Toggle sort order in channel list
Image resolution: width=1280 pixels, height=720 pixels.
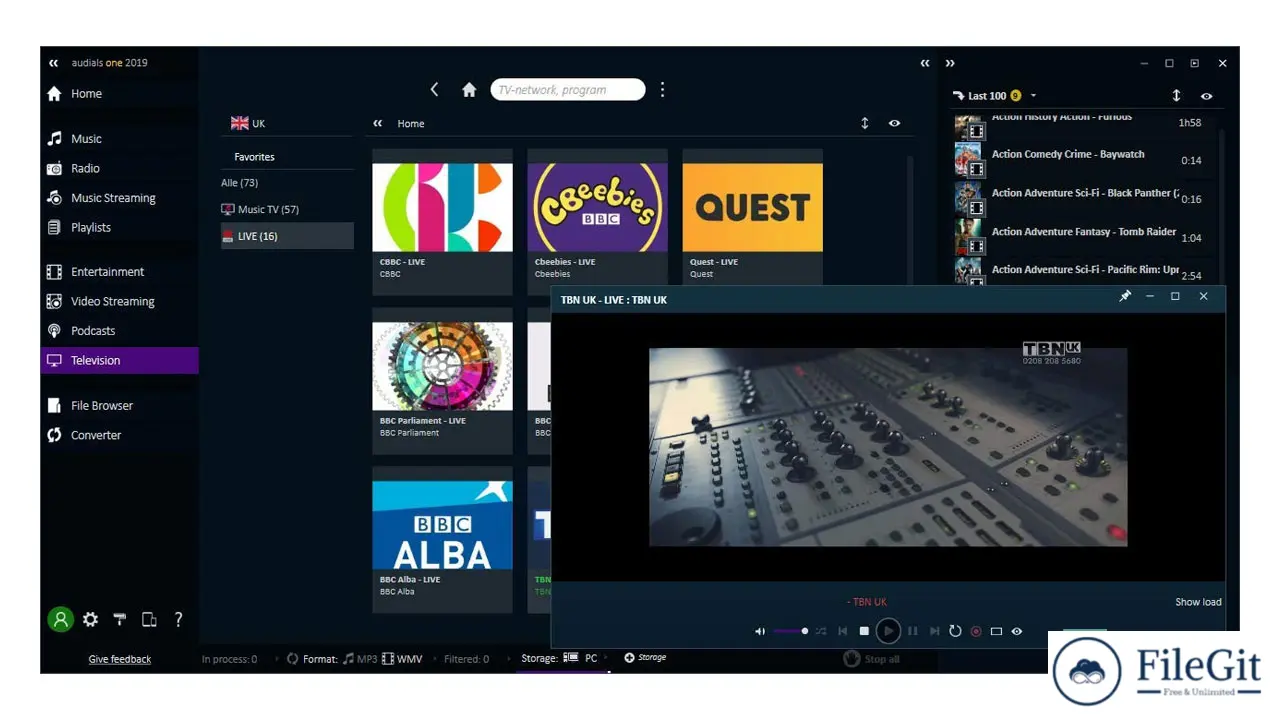(865, 123)
